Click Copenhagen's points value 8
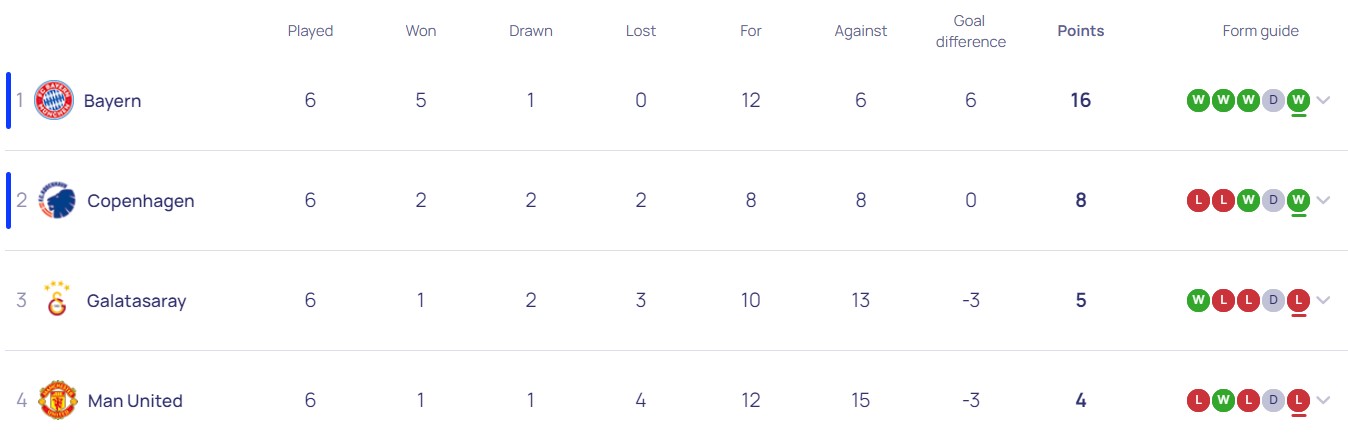 point(1080,200)
